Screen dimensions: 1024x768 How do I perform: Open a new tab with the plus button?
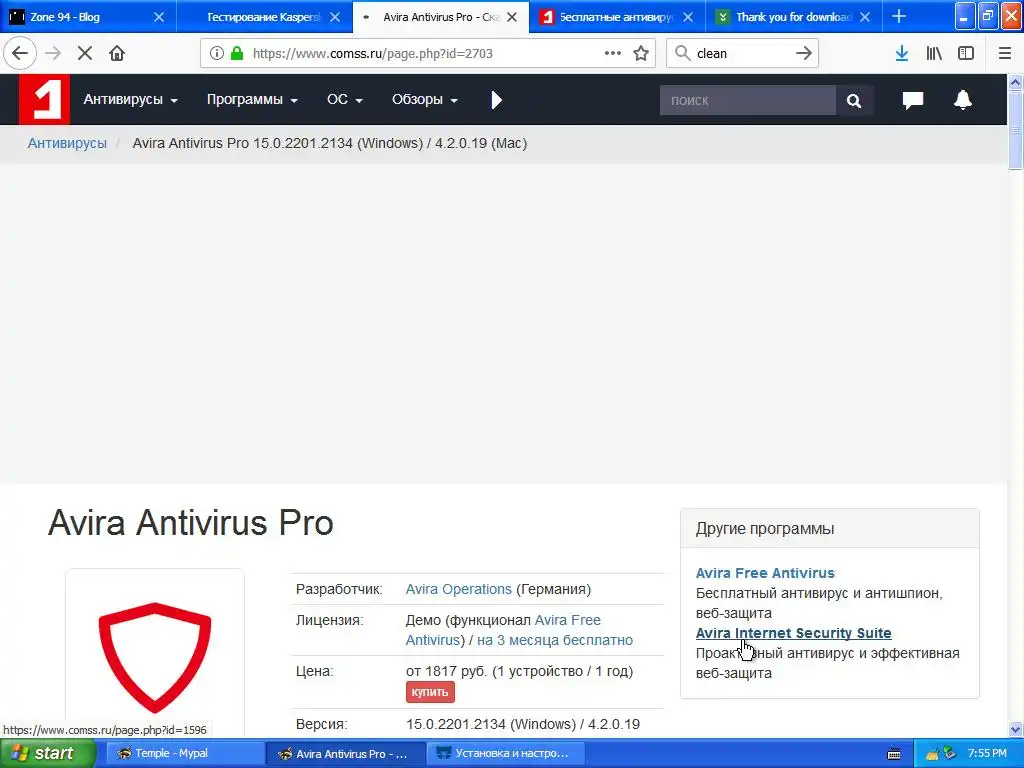(x=899, y=16)
